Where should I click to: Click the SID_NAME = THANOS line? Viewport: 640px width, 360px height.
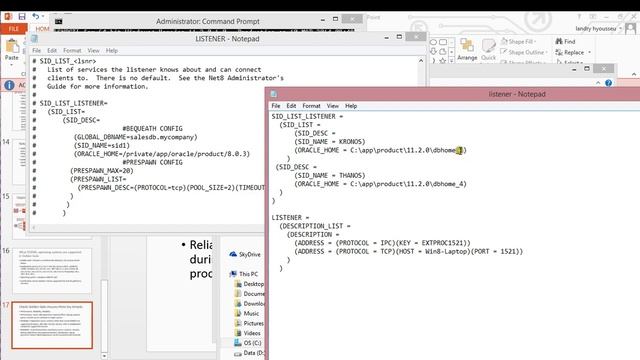coord(329,176)
